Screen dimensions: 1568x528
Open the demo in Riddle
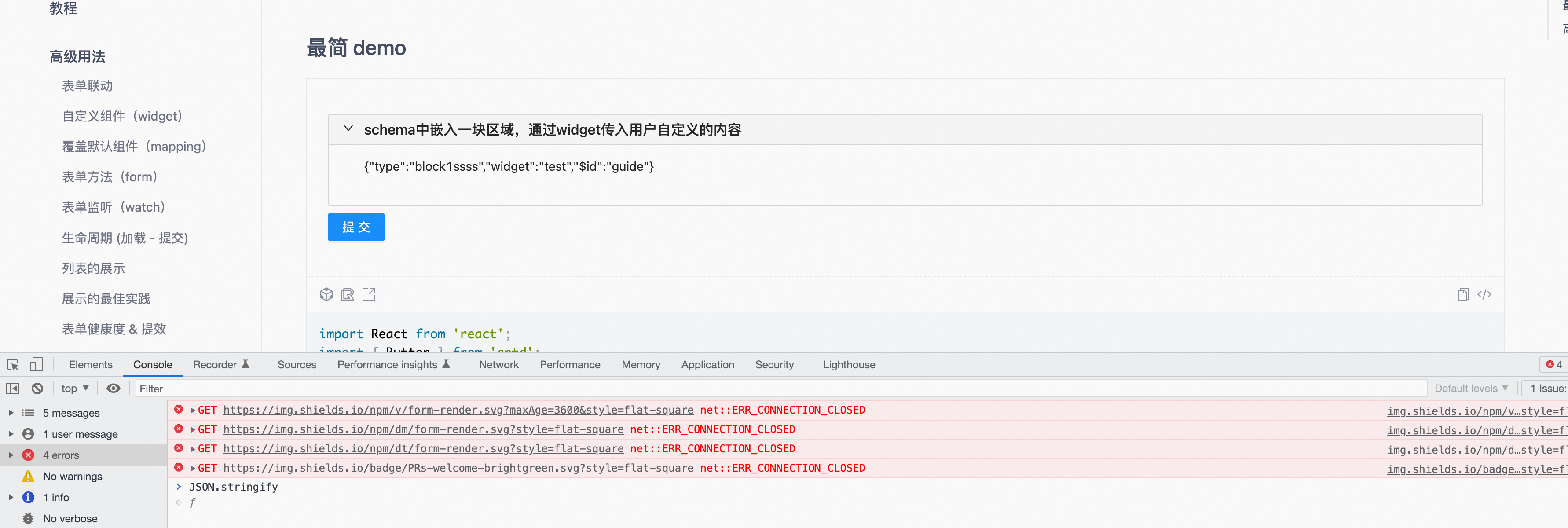click(x=347, y=294)
